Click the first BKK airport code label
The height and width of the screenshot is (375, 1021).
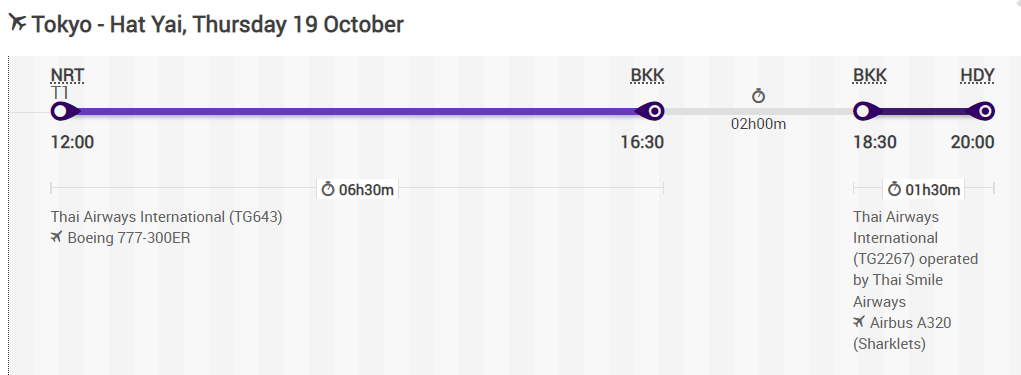coord(647,76)
